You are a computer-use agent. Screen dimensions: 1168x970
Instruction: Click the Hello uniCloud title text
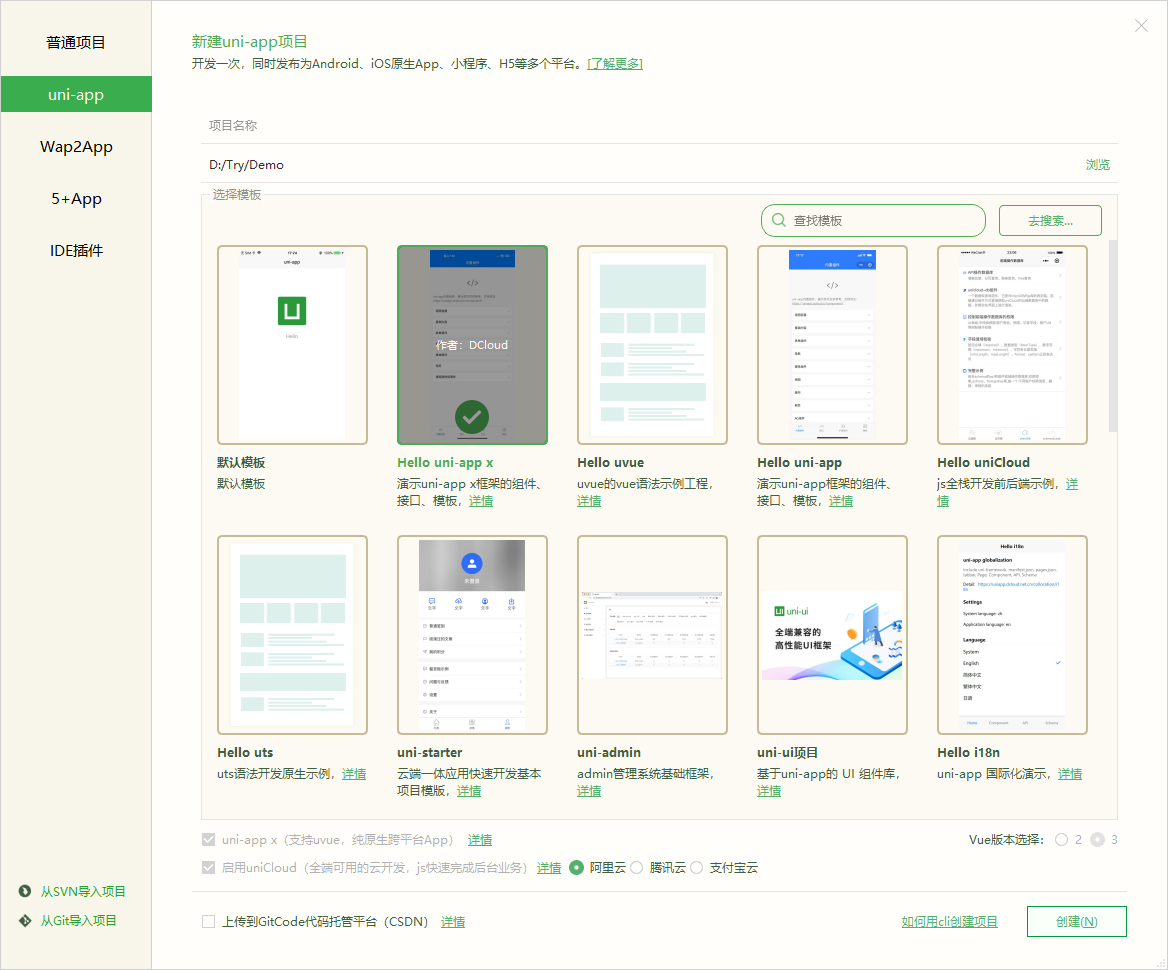coord(983,462)
